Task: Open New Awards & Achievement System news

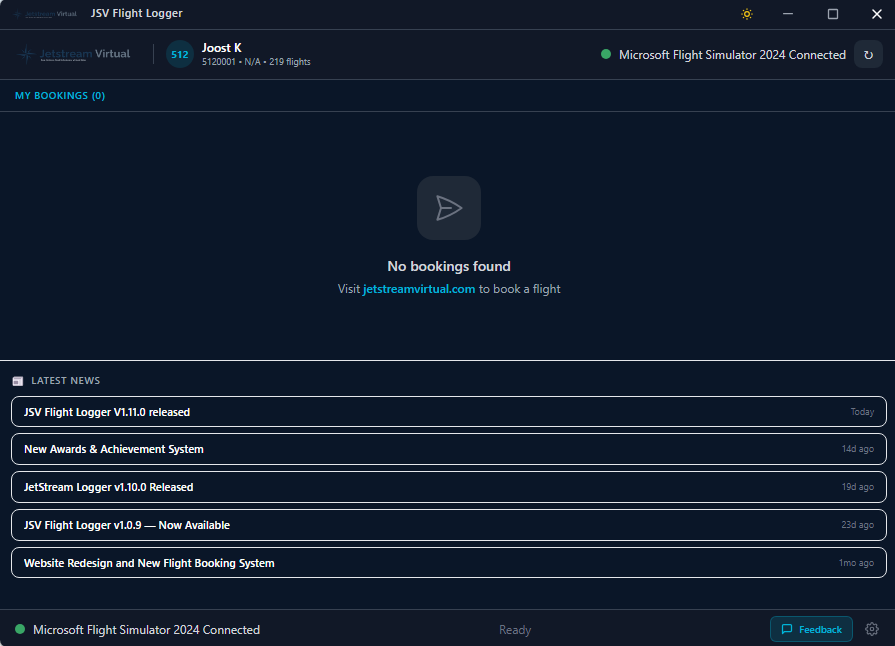Action: click(449, 449)
